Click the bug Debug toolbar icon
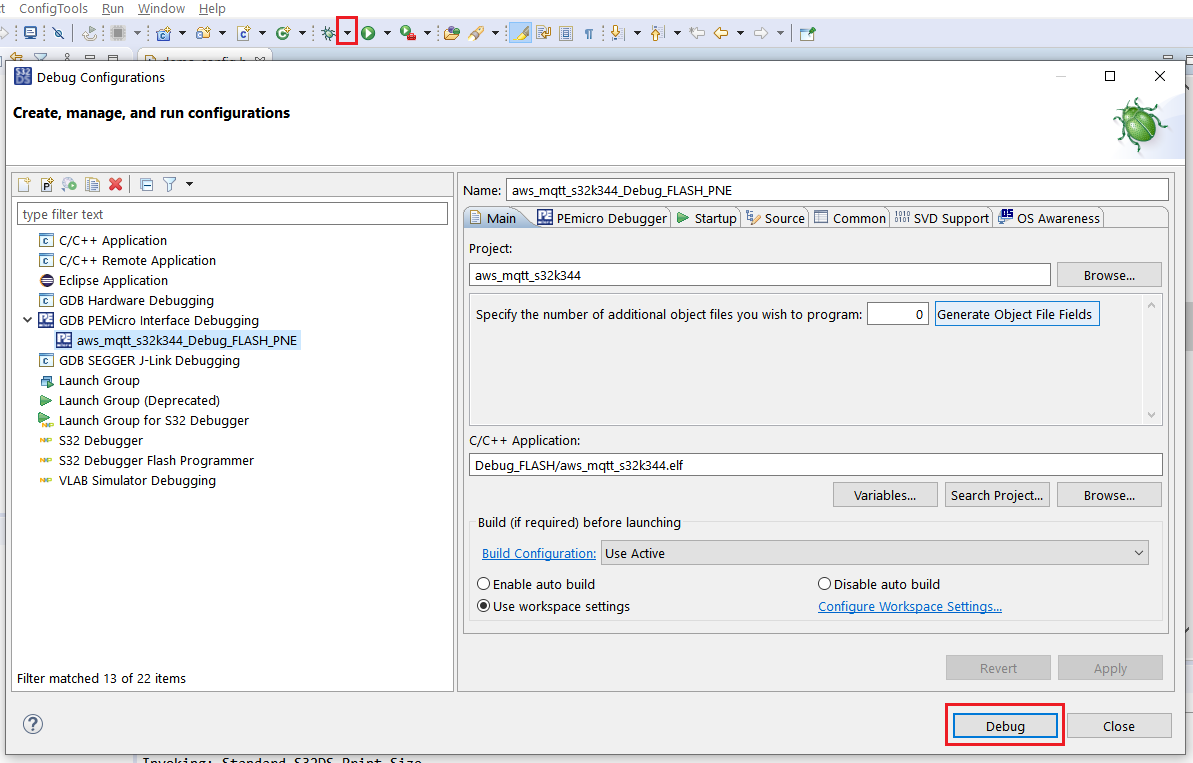The height and width of the screenshot is (763, 1193). point(328,33)
